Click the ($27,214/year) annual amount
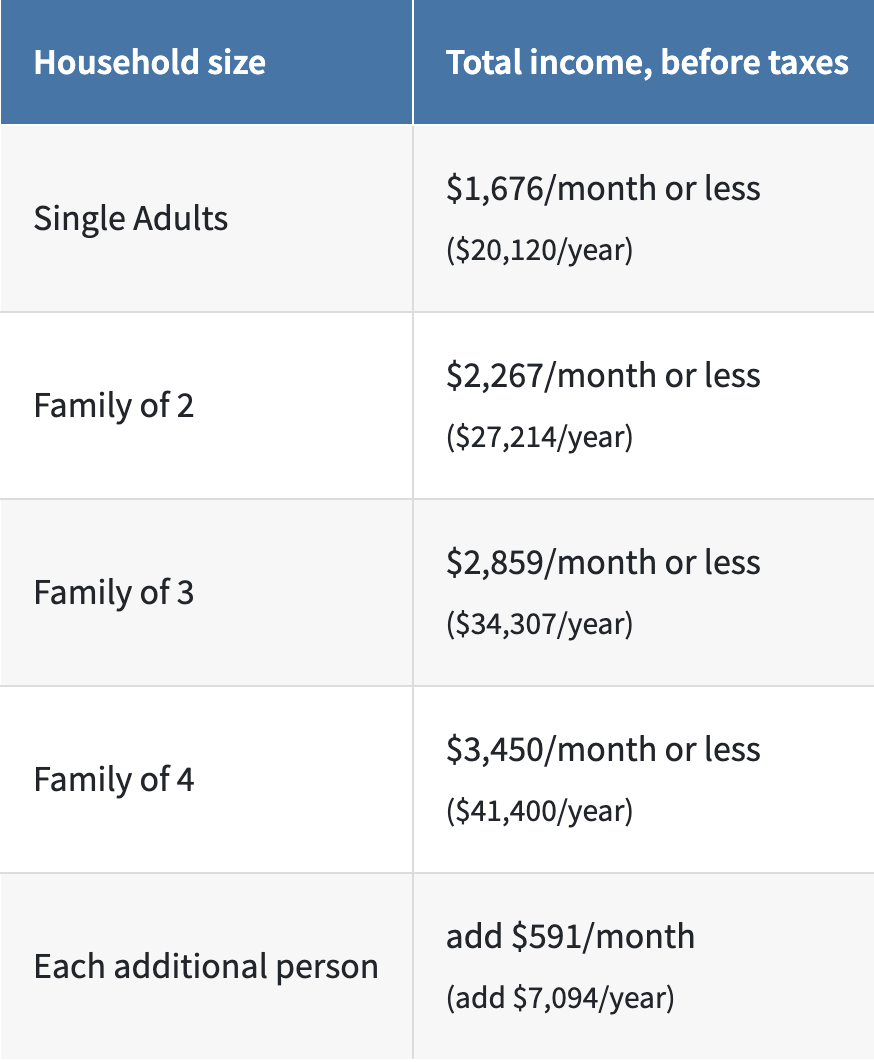The width and height of the screenshot is (874, 1062). pyautogui.click(x=539, y=437)
